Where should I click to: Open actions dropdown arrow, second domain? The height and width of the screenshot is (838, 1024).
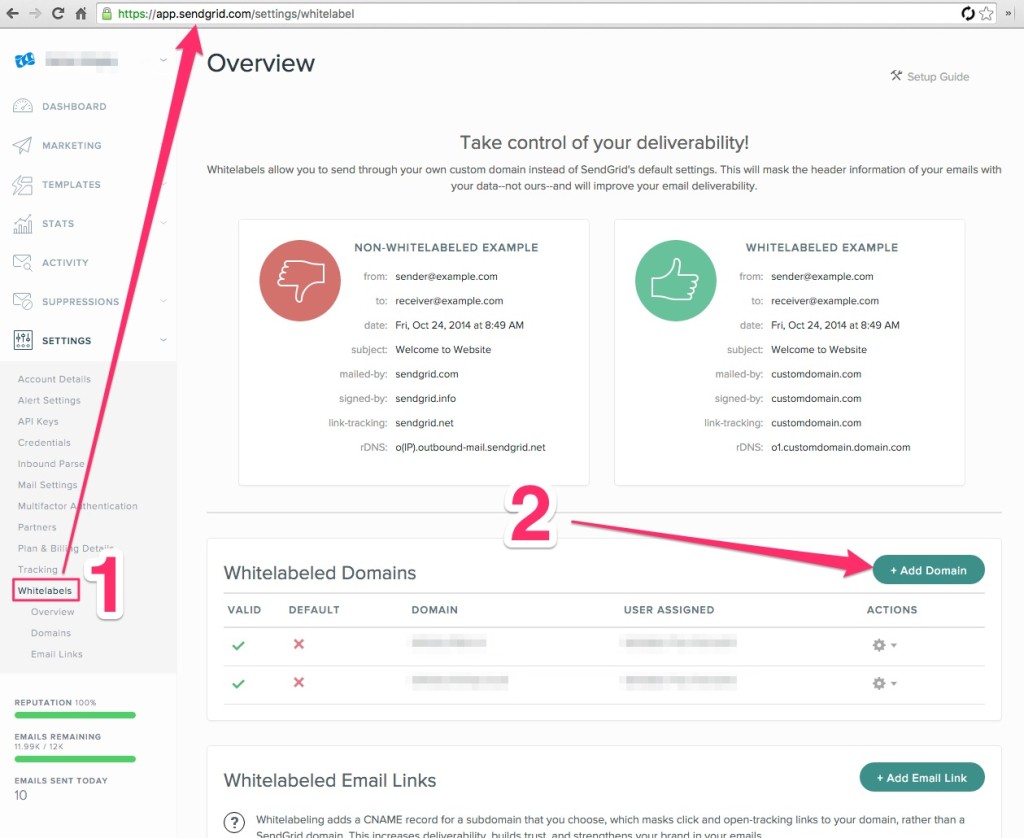[893, 684]
